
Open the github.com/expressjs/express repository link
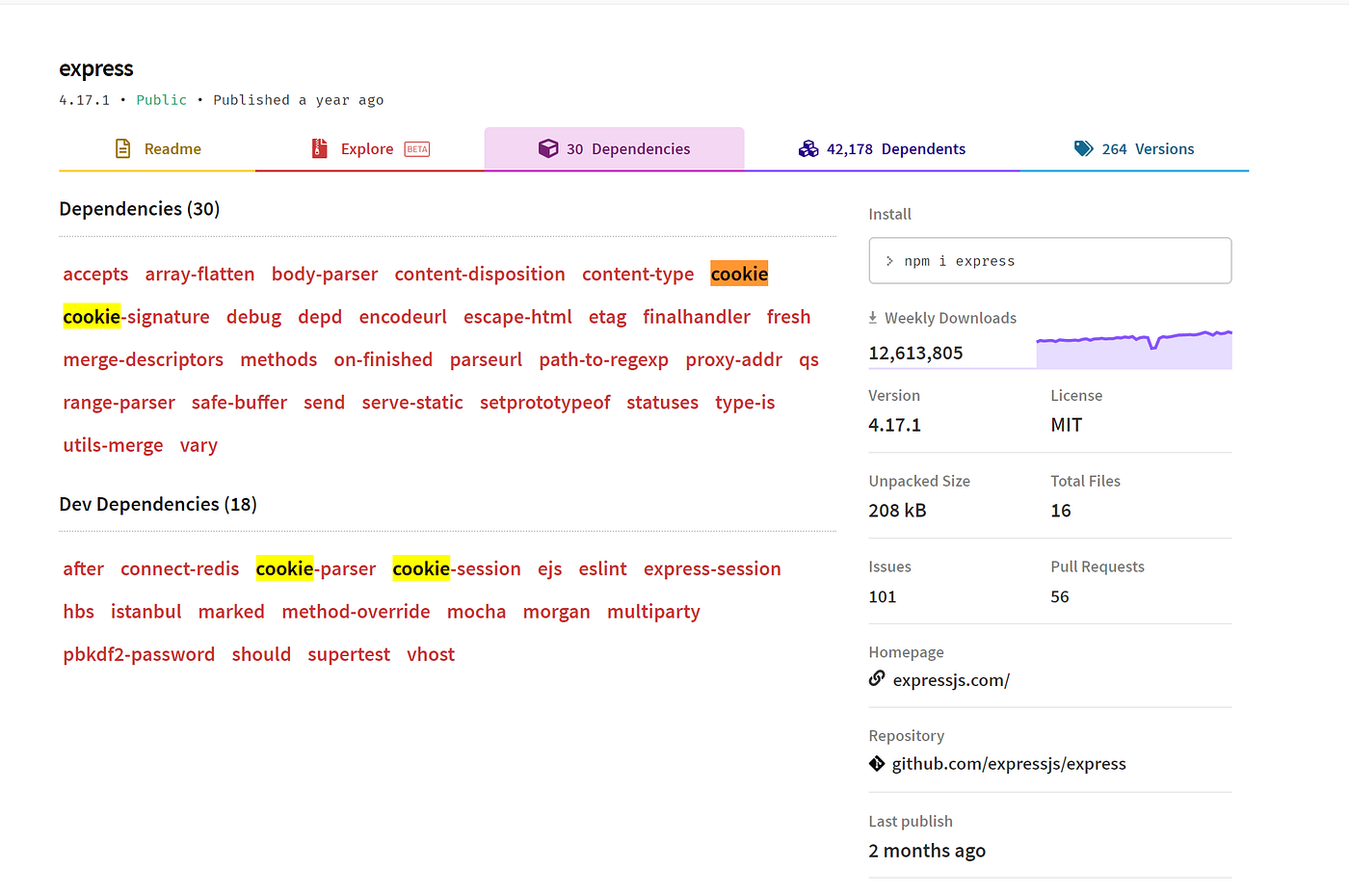tap(1008, 763)
